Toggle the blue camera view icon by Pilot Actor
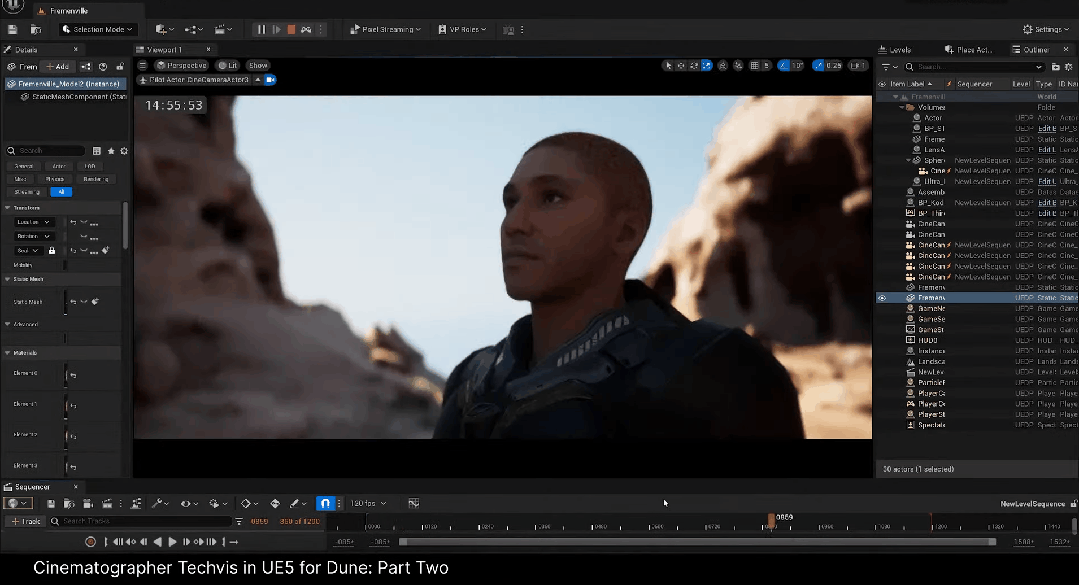Image resolution: width=1079 pixels, height=585 pixels. 270,80
